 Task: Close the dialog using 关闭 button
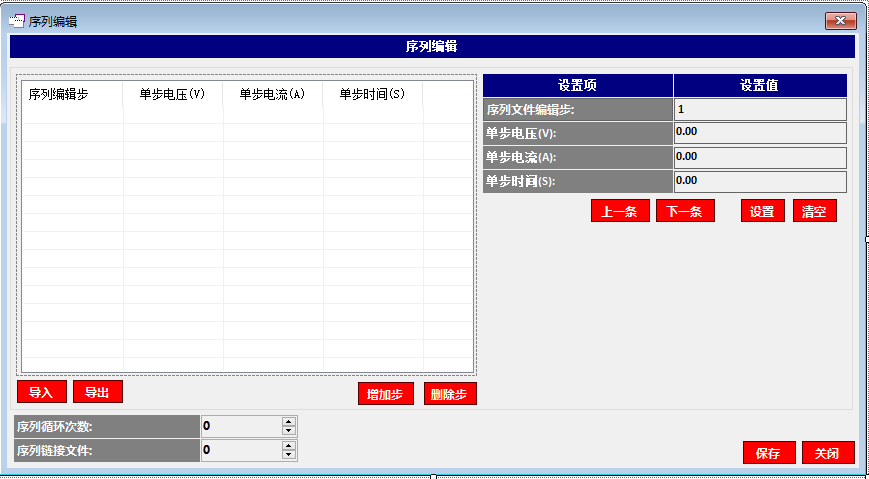[827, 453]
